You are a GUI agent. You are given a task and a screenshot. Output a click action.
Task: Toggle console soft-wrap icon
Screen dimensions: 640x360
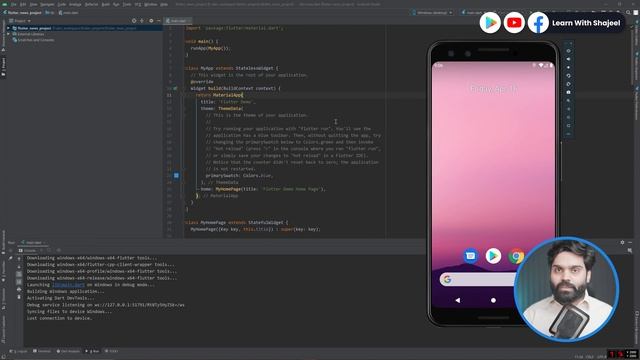pos(19,274)
